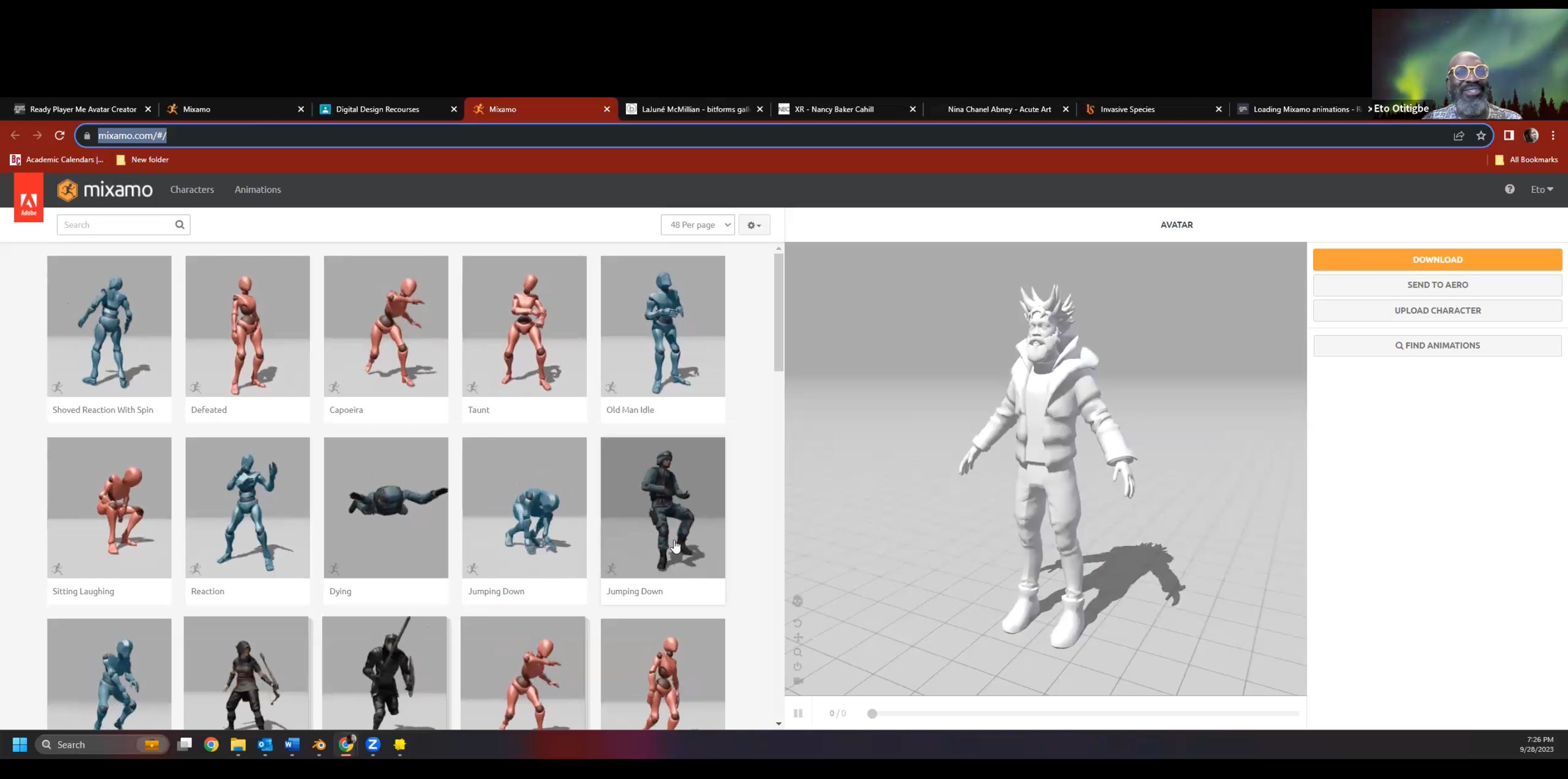The image size is (1568, 779).
Task: Click the animation timeline scrubber handle
Action: [872, 713]
